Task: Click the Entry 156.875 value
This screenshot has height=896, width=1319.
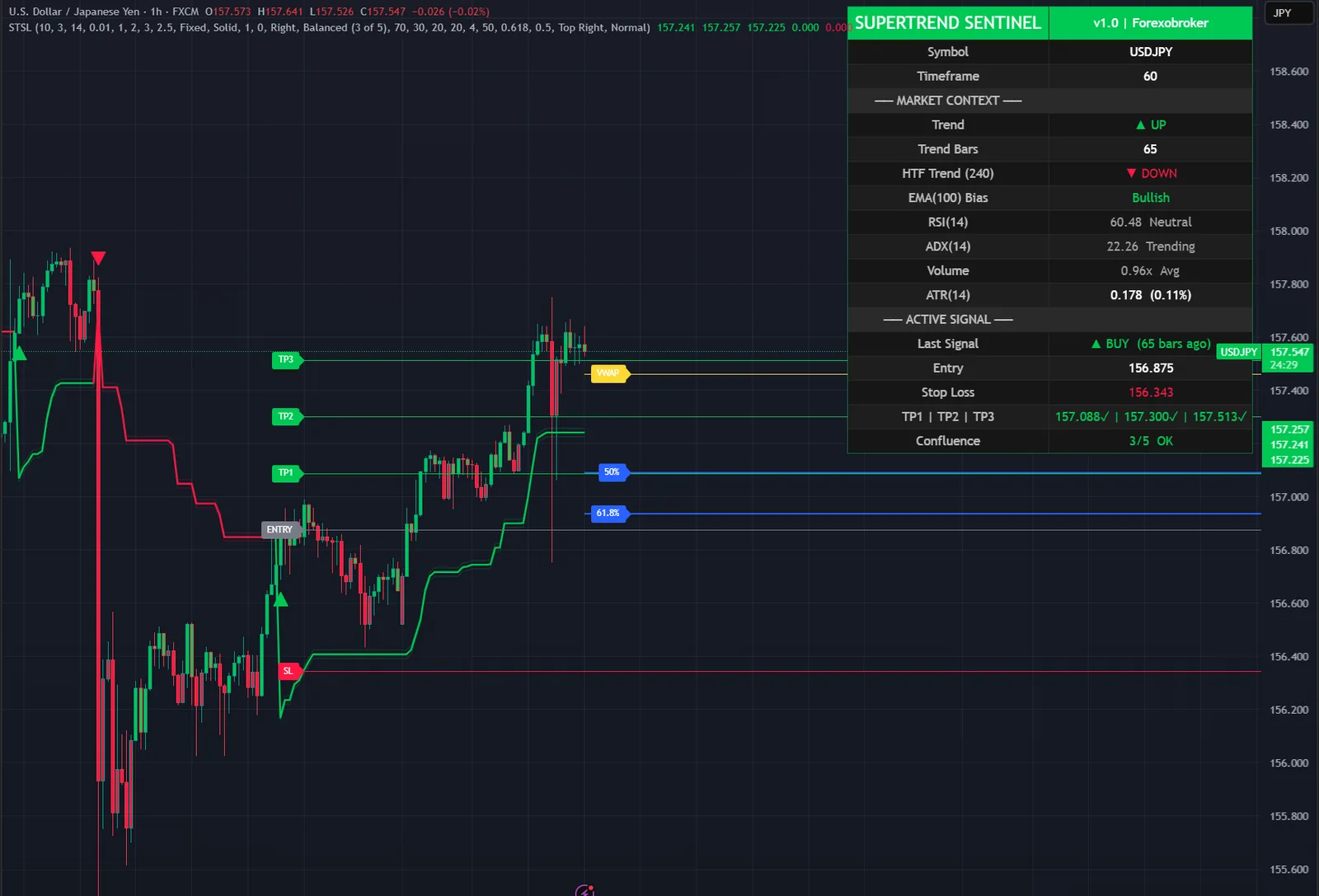Action: click(1151, 368)
